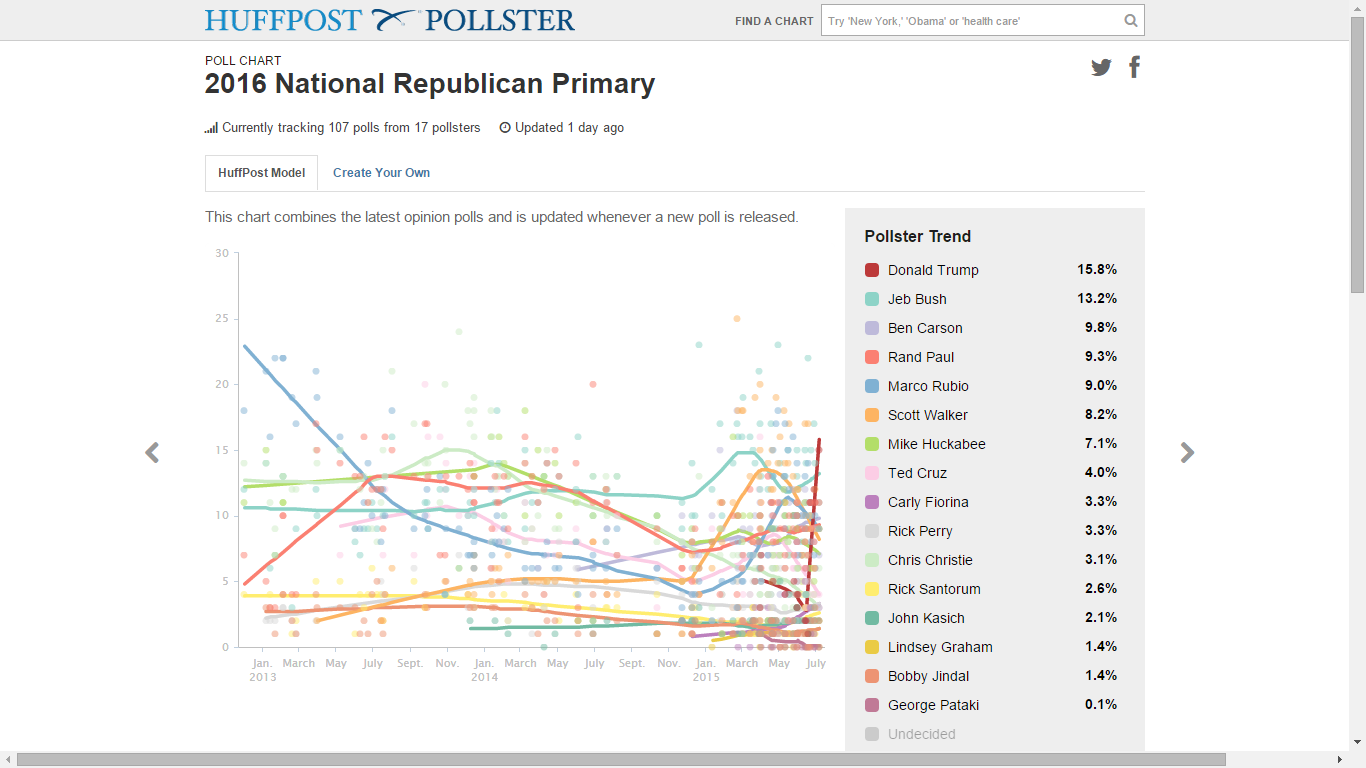Click the polls tracking bars icon
The image size is (1366, 768).
click(x=211, y=128)
